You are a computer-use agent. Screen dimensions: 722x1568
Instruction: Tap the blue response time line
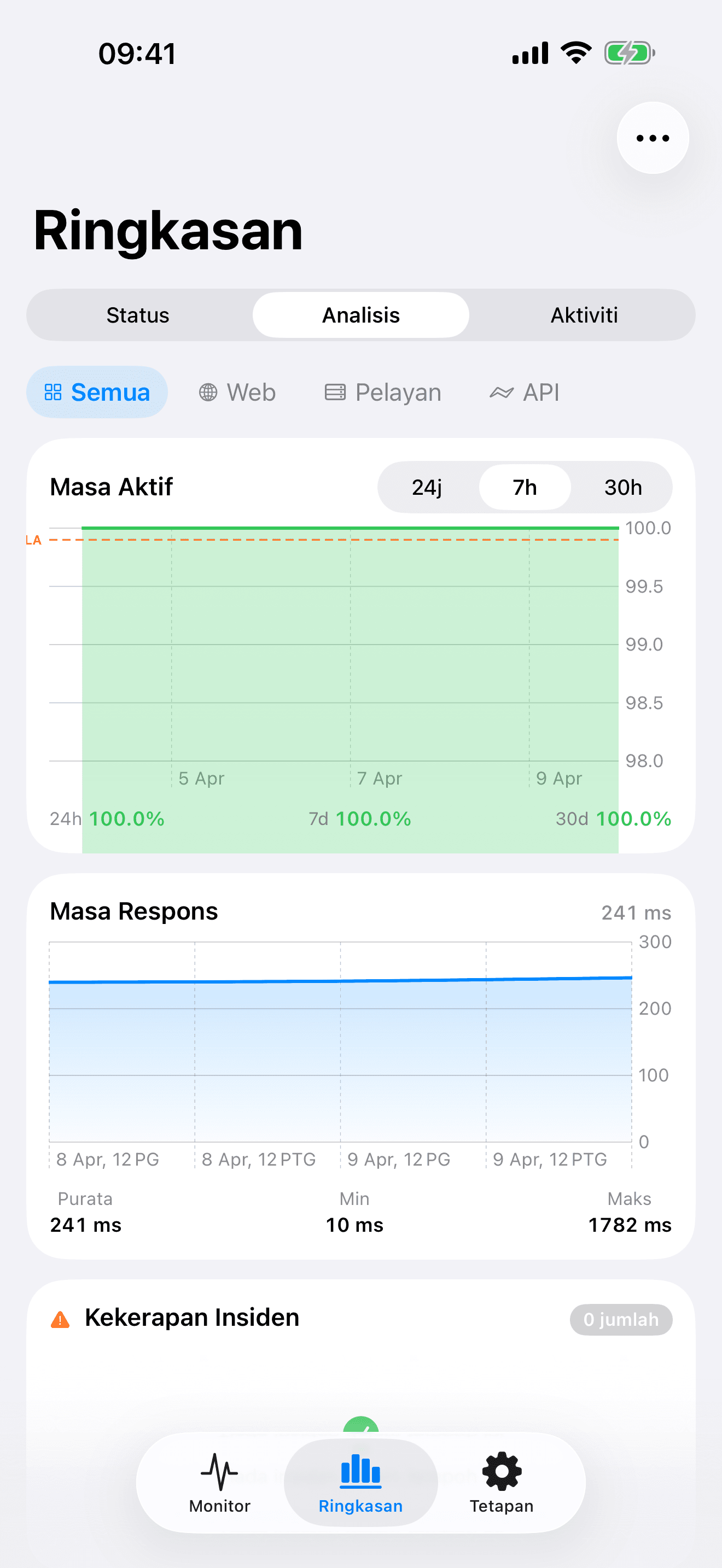click(x=341, y=981)
